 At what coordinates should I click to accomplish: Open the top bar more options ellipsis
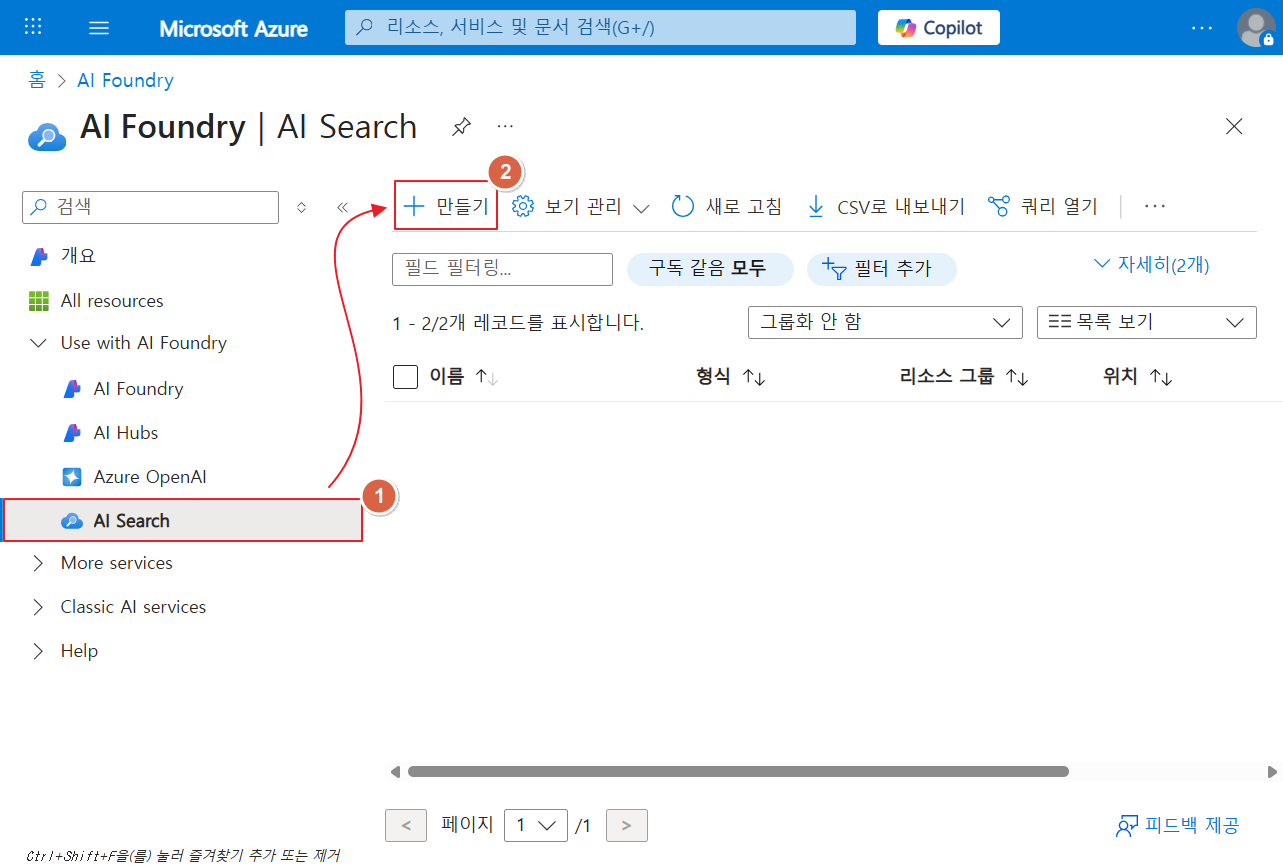coord(1202,27)
